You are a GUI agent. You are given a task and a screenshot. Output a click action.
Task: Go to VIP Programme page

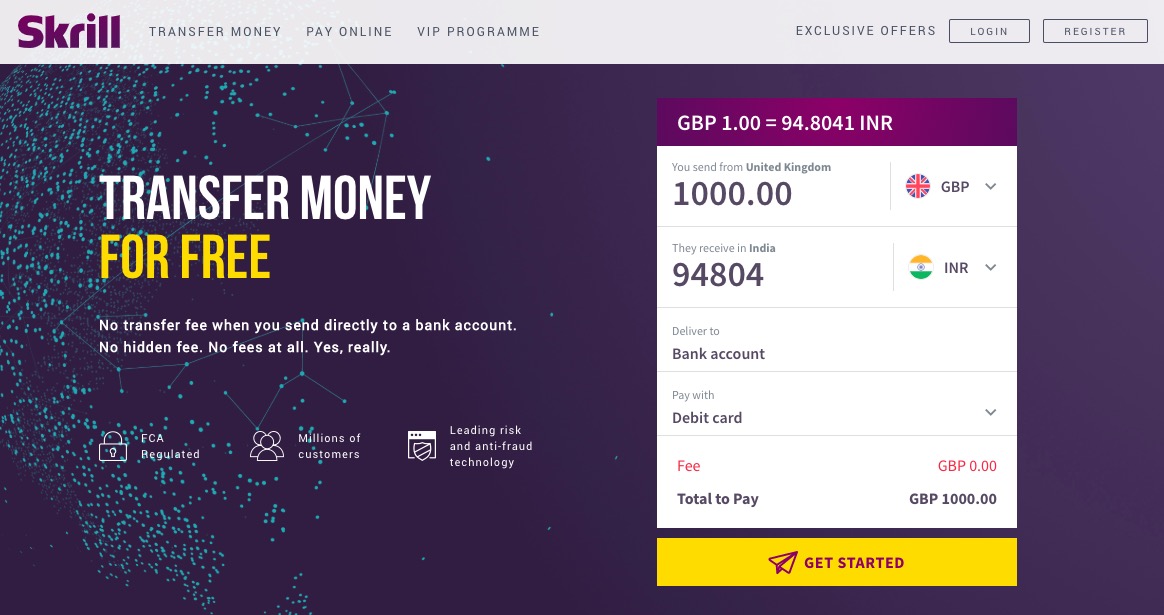[478, 32]
